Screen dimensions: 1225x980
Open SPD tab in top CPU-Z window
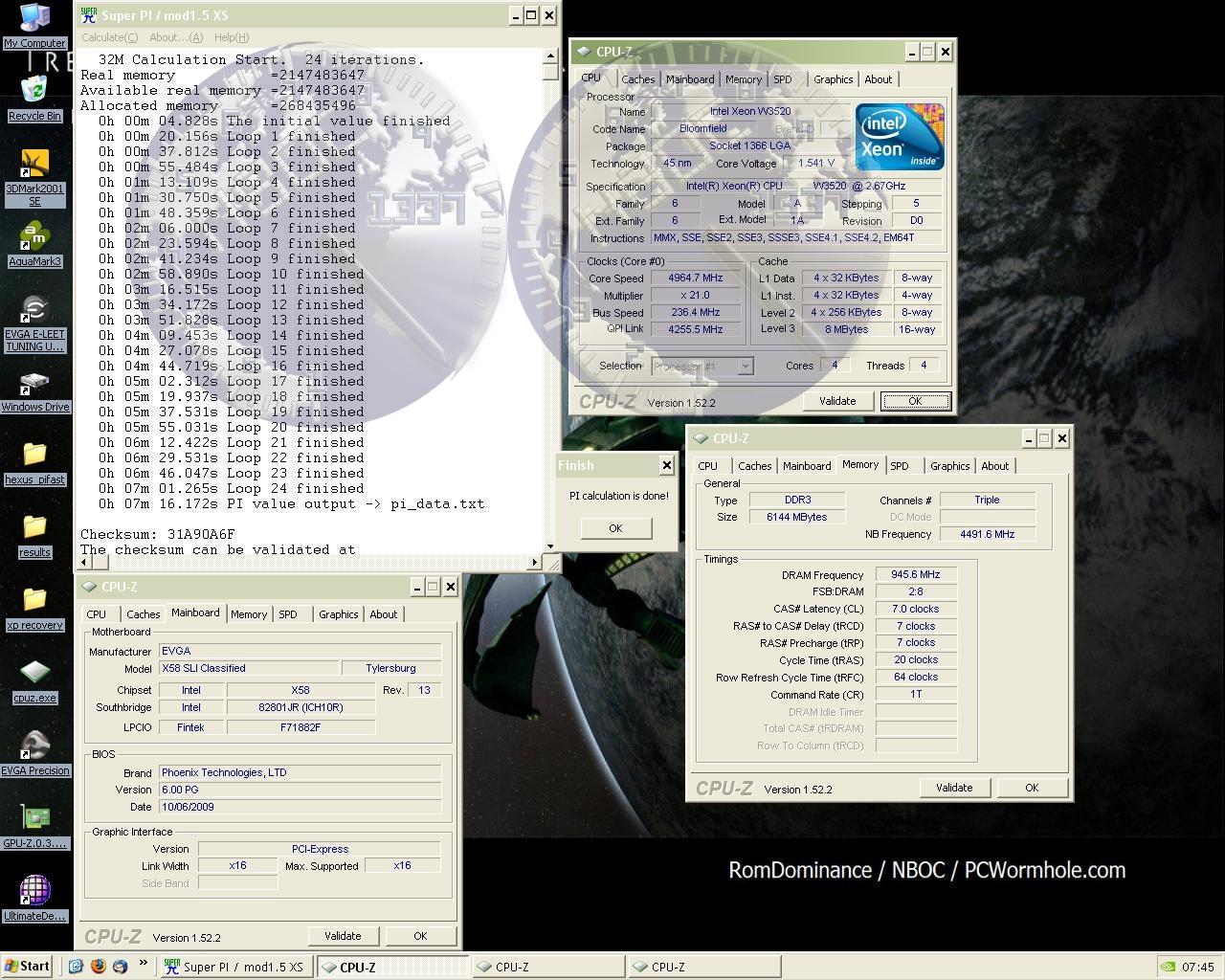(783, 79)
